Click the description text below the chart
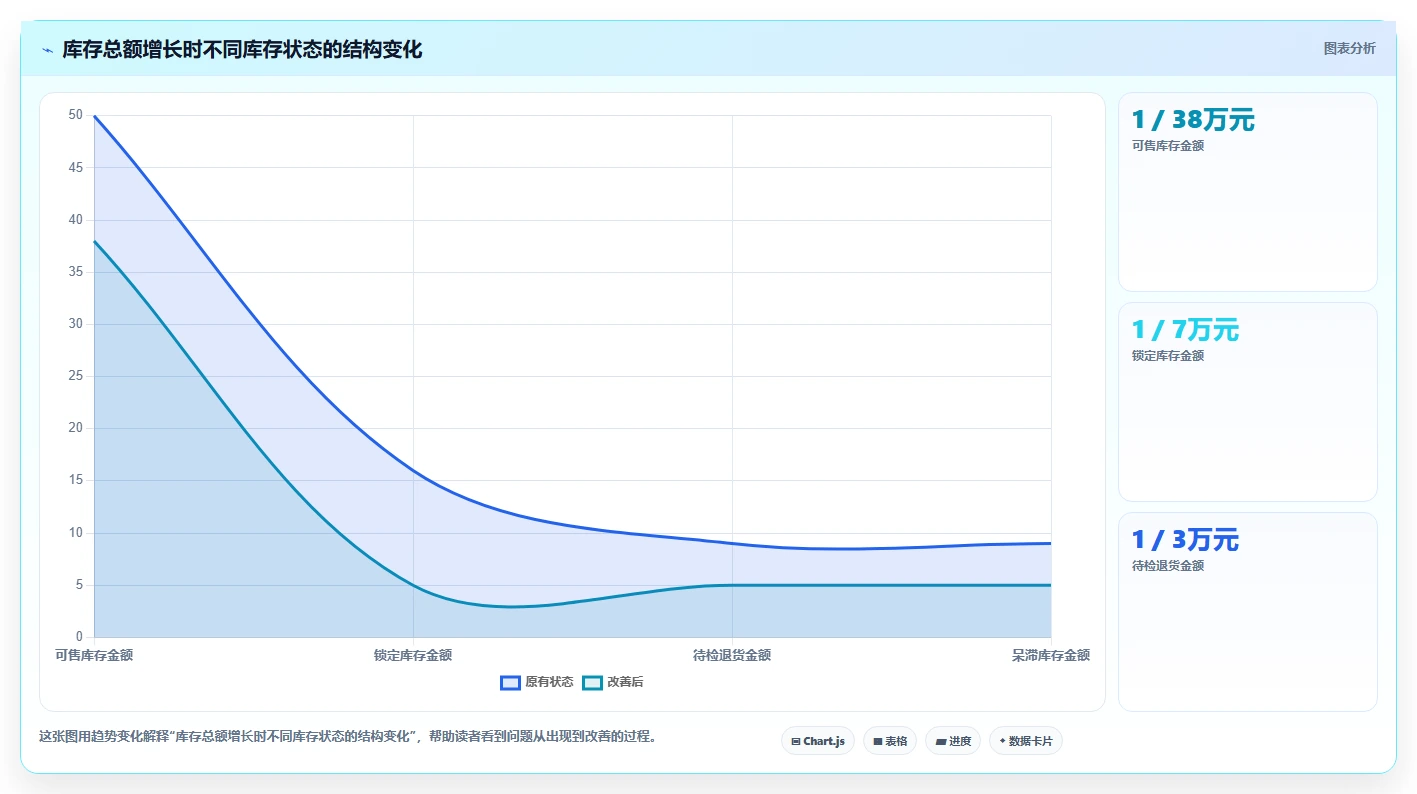Viewport: 1417px width, 794px height. (347, 737)
